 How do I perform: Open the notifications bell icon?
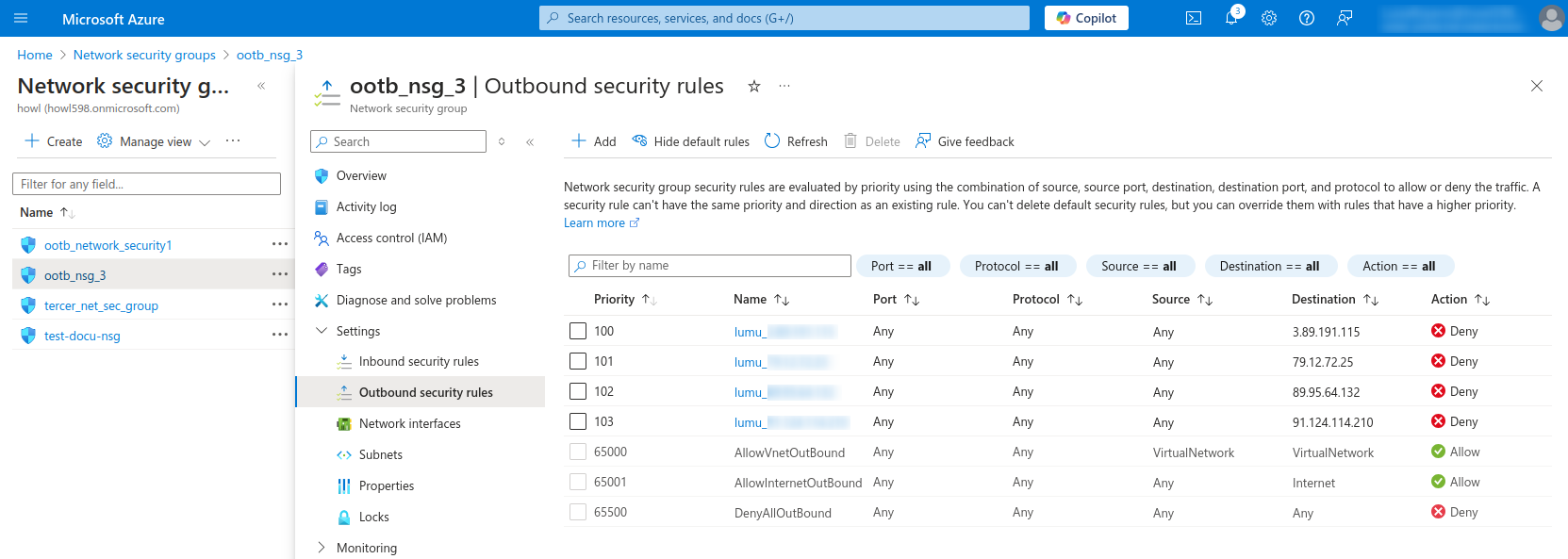[x=1230, y=18]
